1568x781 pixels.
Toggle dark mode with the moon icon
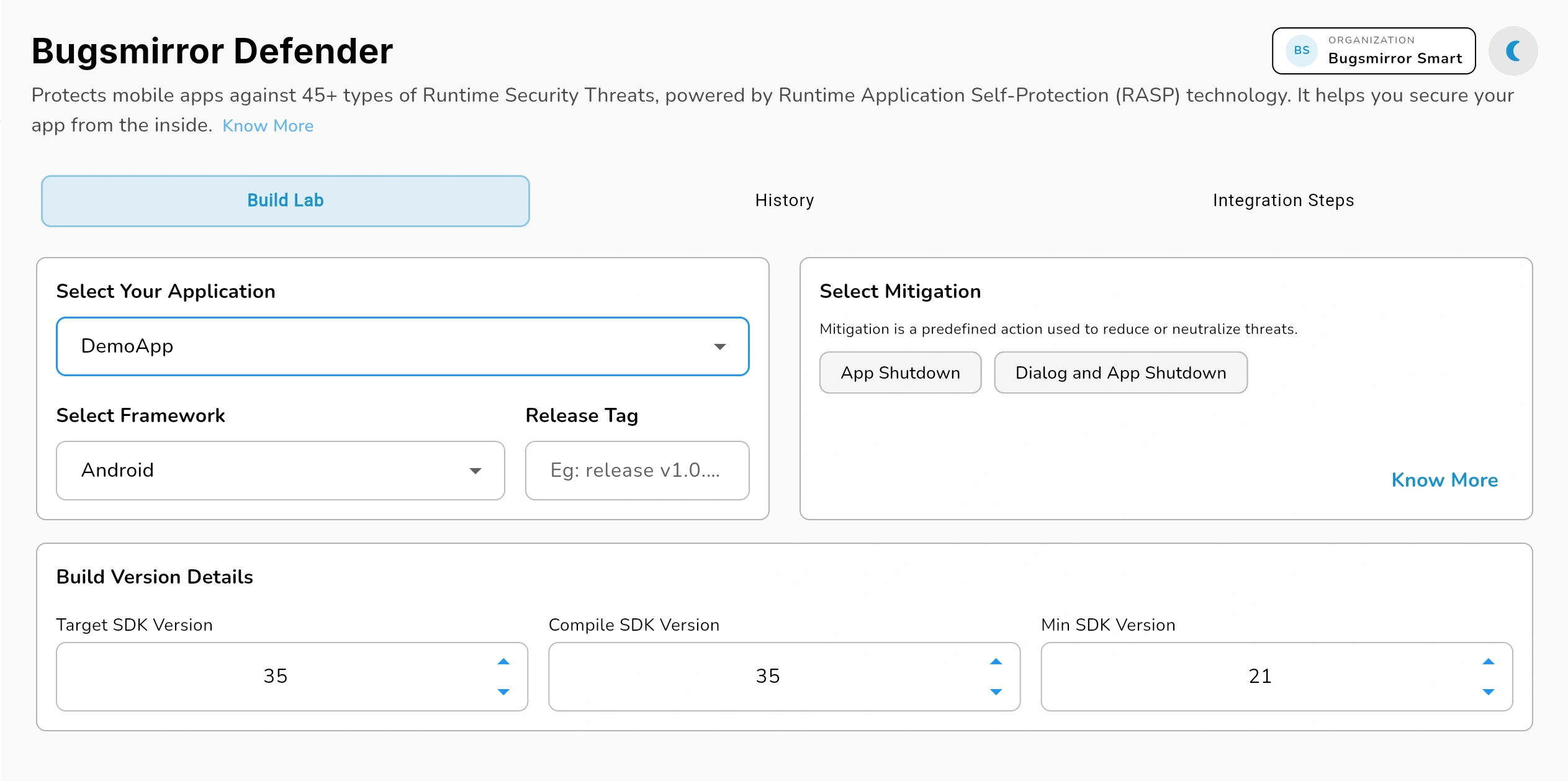coord(1513,51)
